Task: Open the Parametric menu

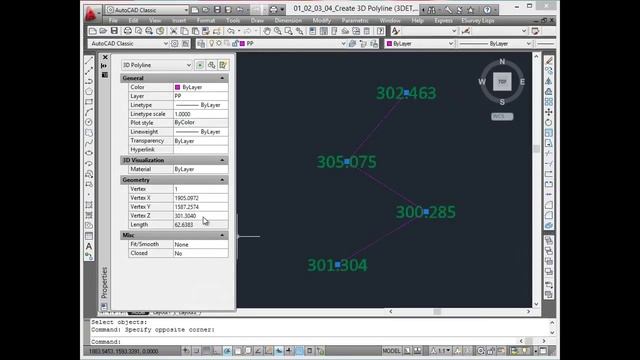Action: pyautogui.click(x=355, y=20)
